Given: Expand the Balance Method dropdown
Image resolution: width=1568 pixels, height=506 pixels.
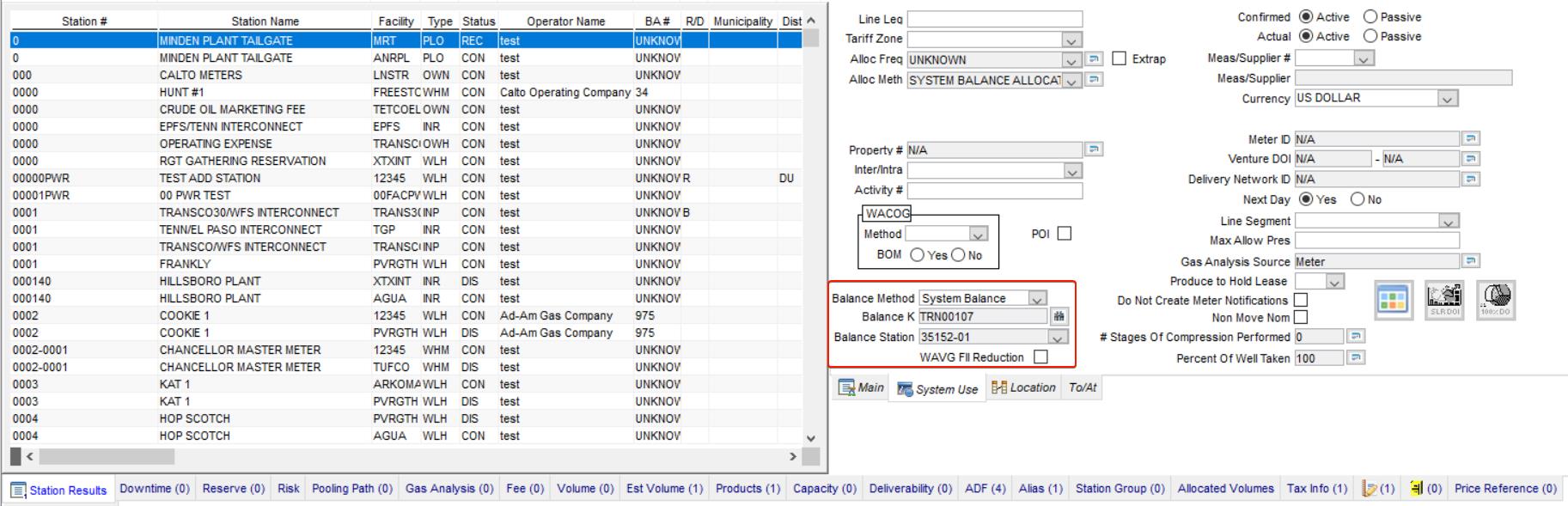Looking at the screenshot, I should click(x=1037, y=299).
